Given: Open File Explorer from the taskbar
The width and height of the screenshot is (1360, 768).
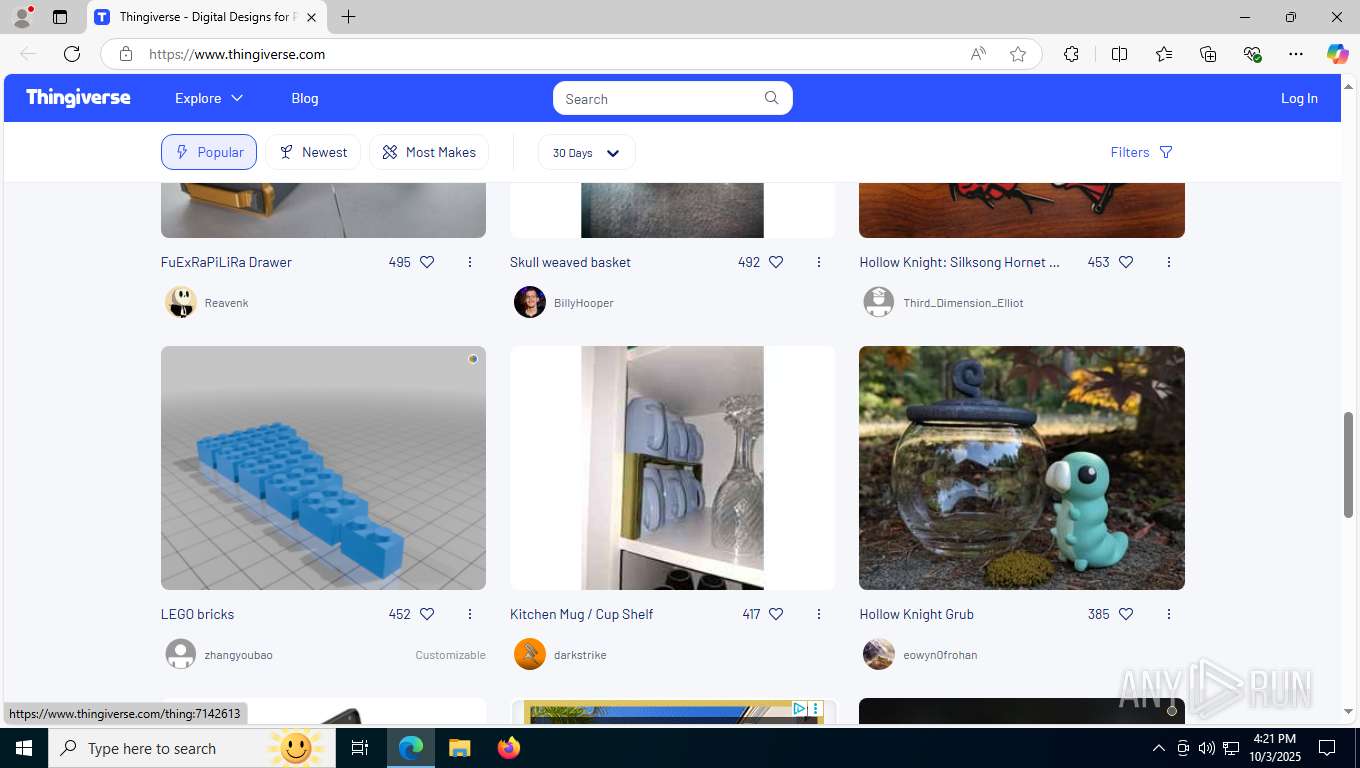Looking at the screenshot, I should tap(459, 748).
